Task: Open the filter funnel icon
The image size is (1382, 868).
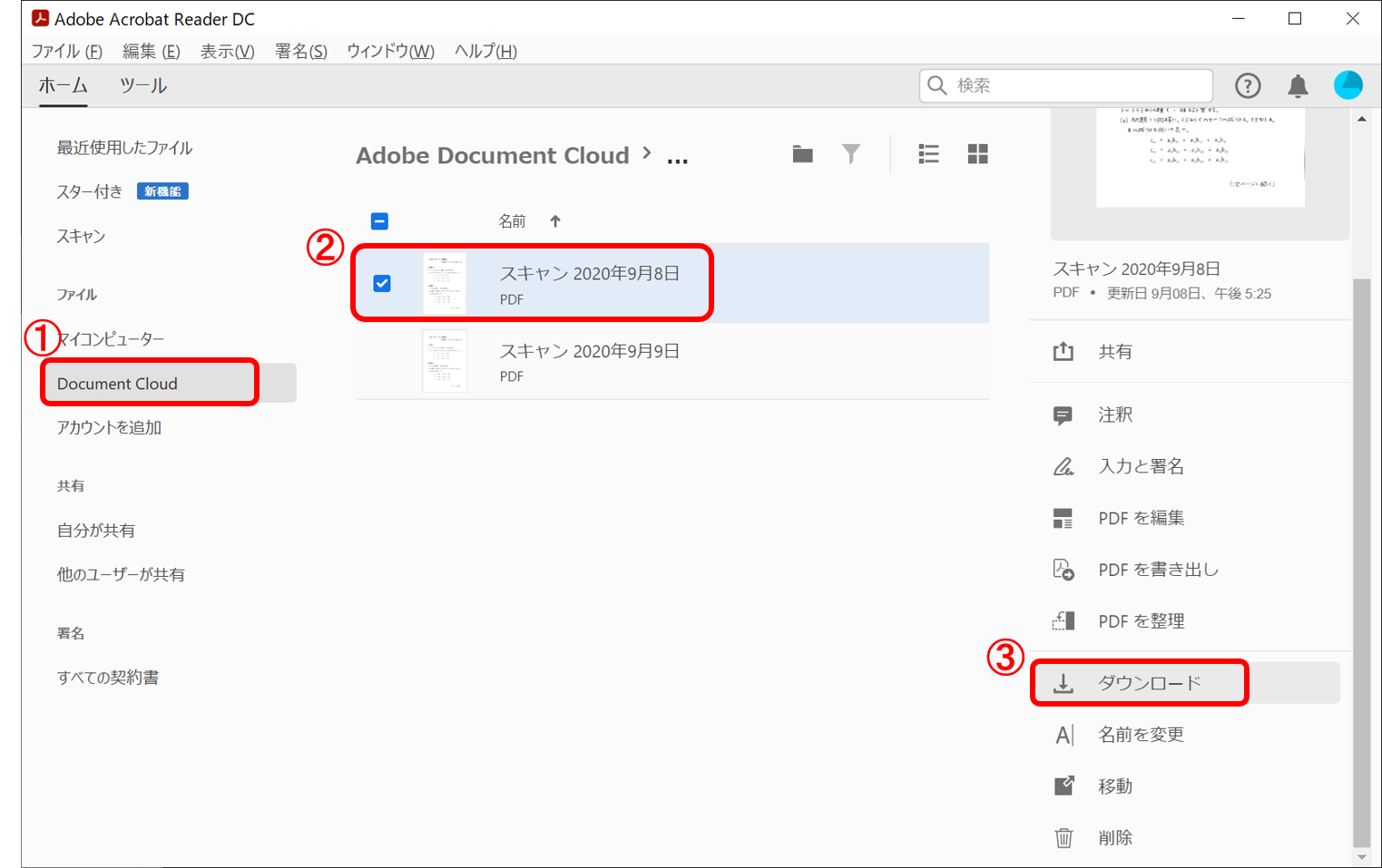Action: 851,154
